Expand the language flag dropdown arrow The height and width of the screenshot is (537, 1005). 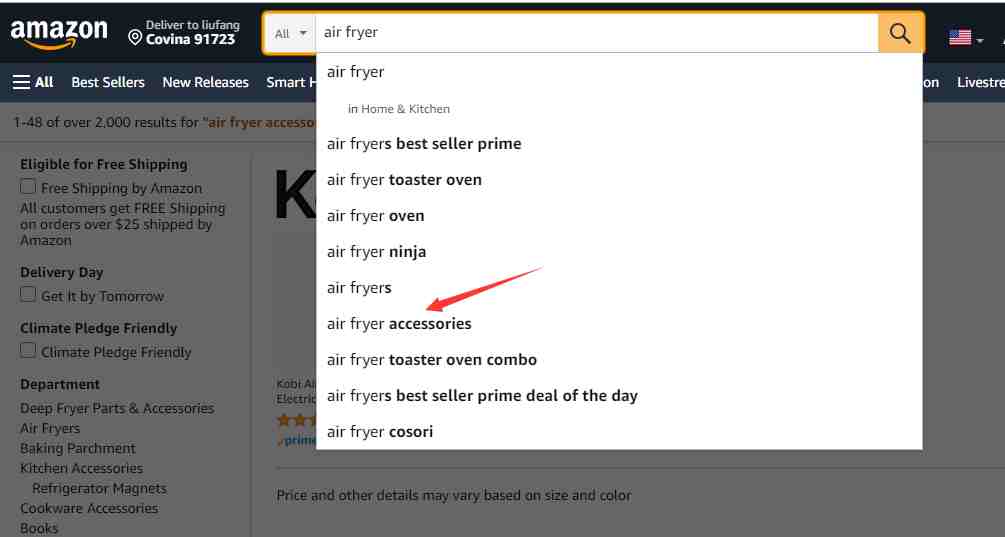tap(979, 40)
